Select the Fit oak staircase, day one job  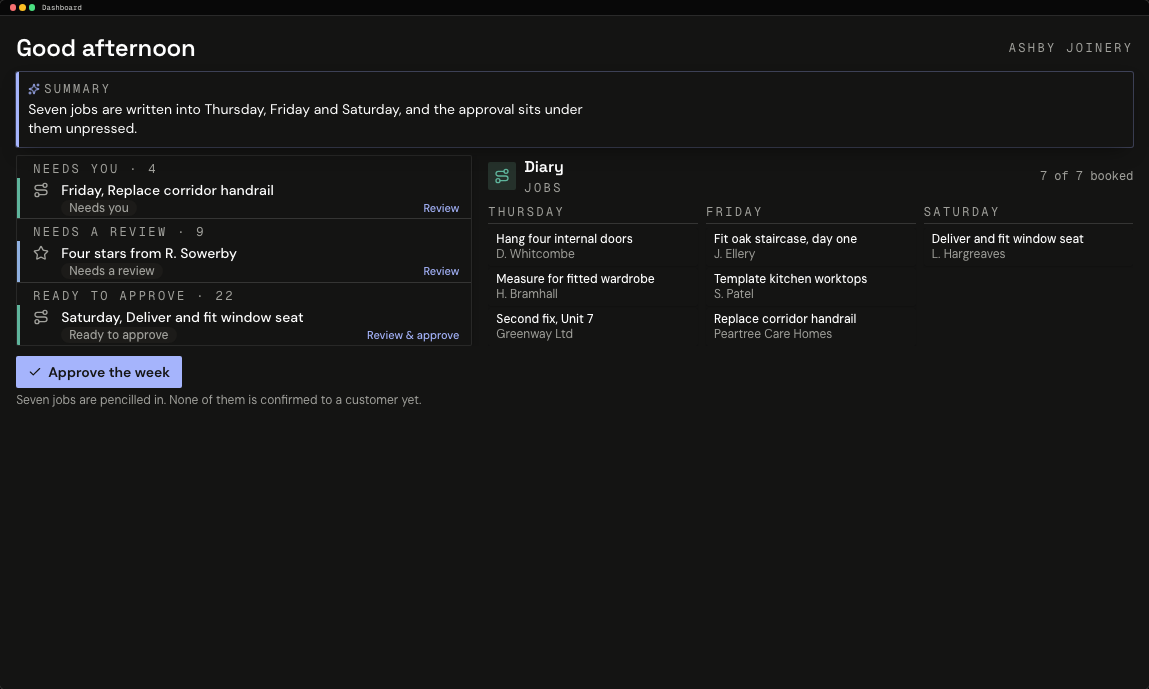coord(810,246)
